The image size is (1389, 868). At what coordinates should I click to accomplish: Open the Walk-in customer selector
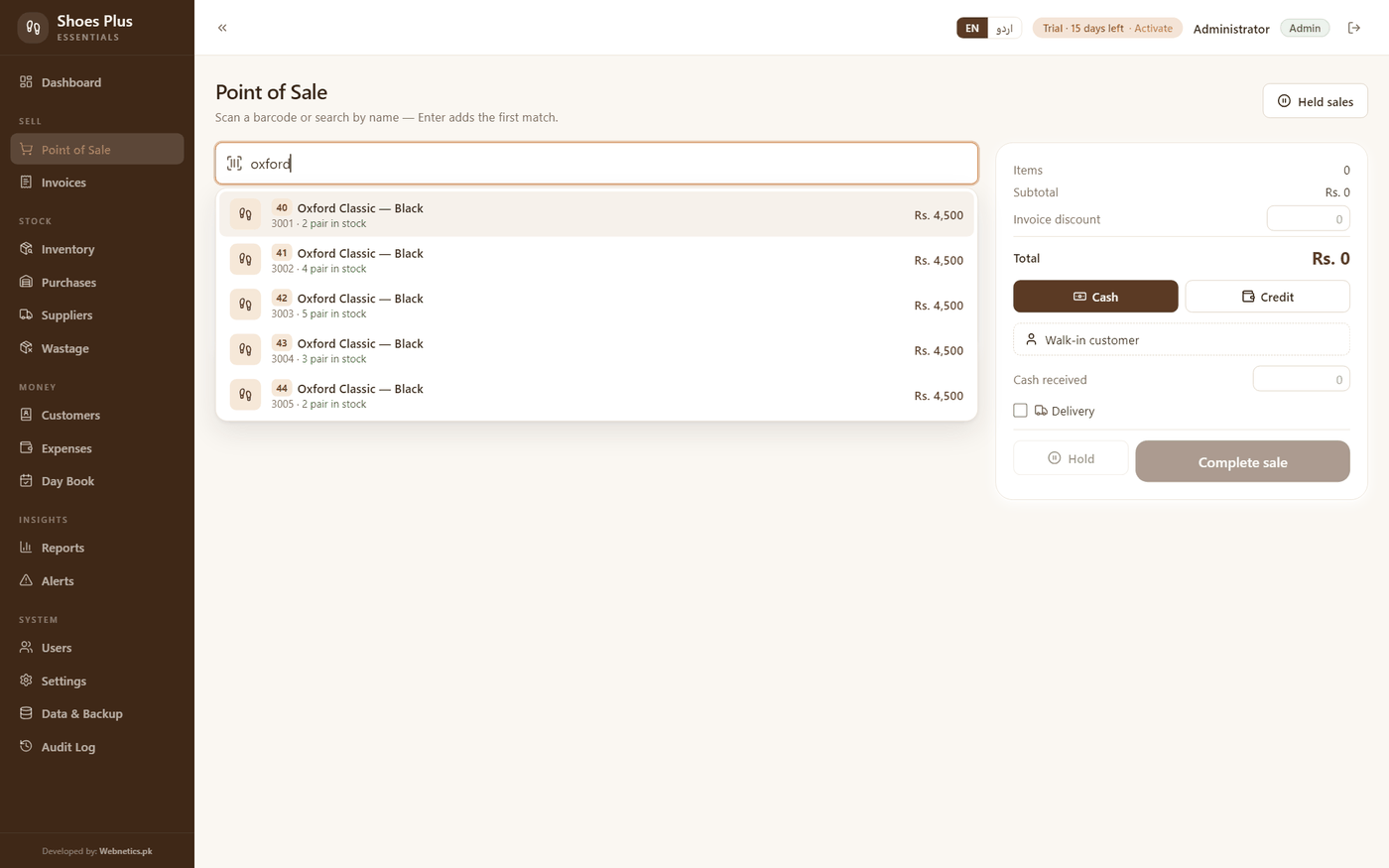[x=1181, y=339]
